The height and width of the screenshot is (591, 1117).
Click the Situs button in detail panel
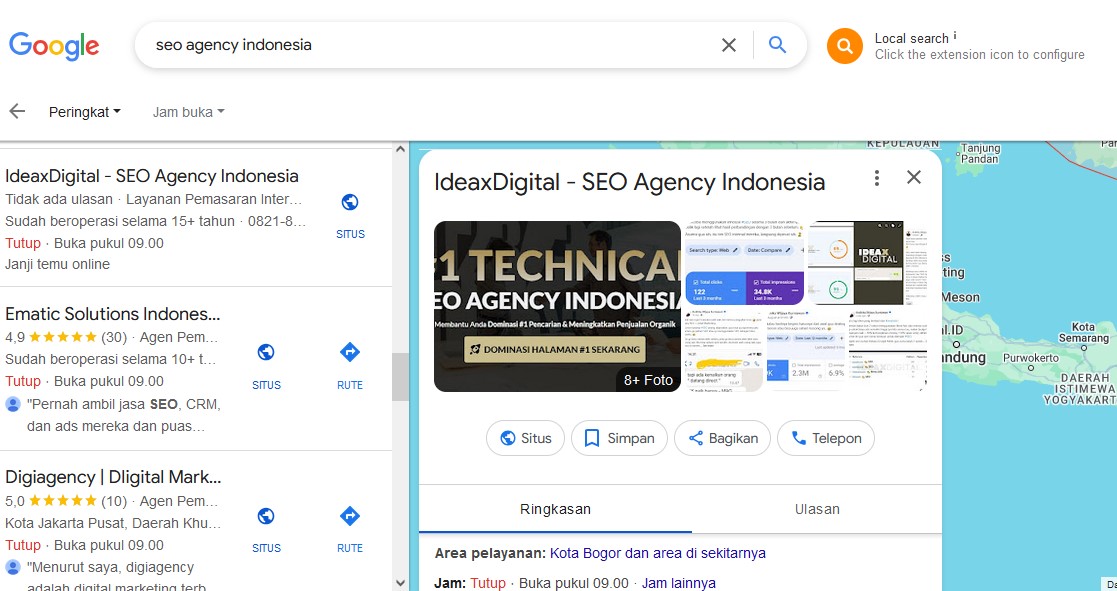tap(525, 438)
